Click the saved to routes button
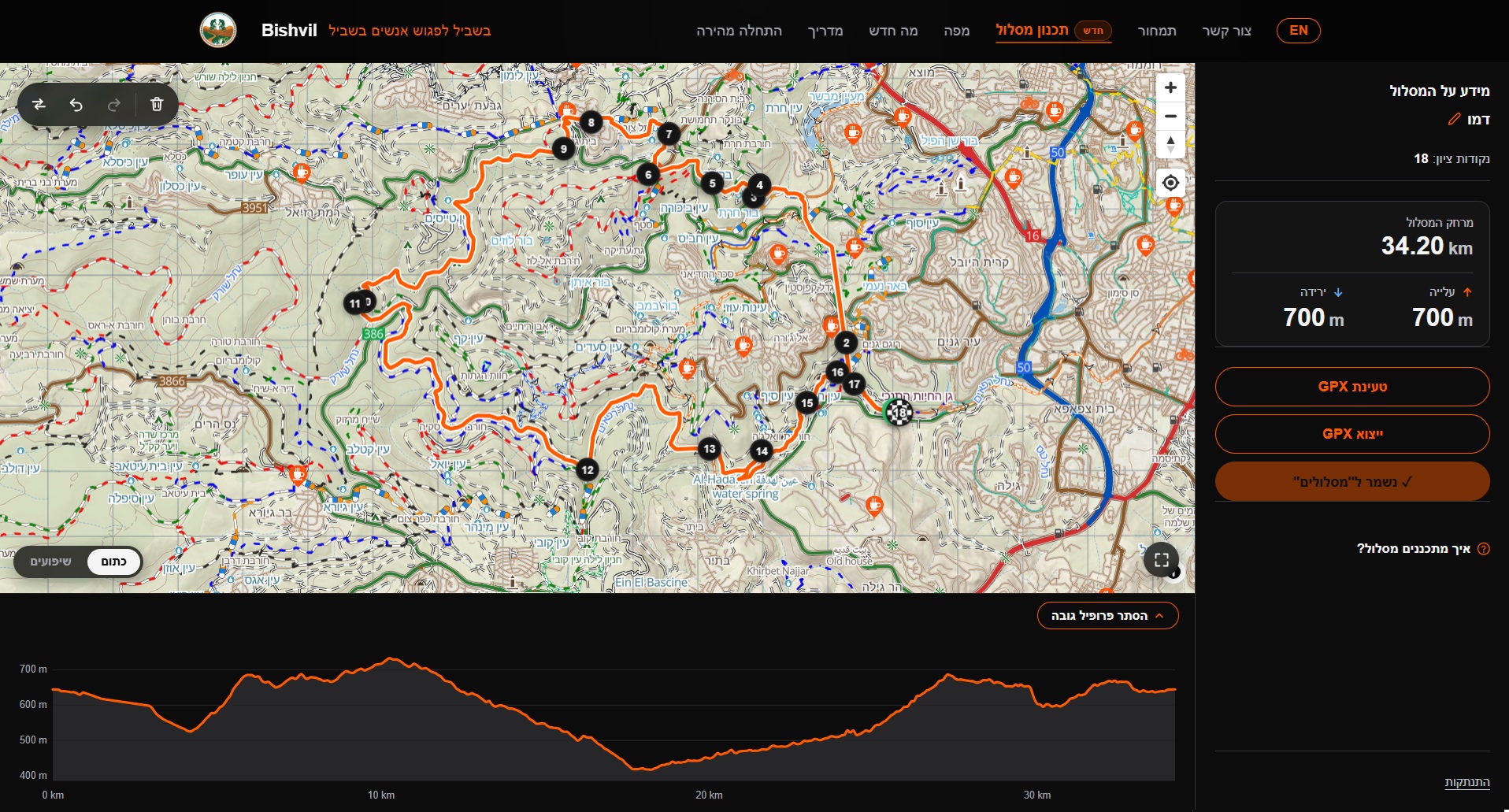This screenshot has height=812, width=1509. pyautogui.click(x=1352, y=481)
